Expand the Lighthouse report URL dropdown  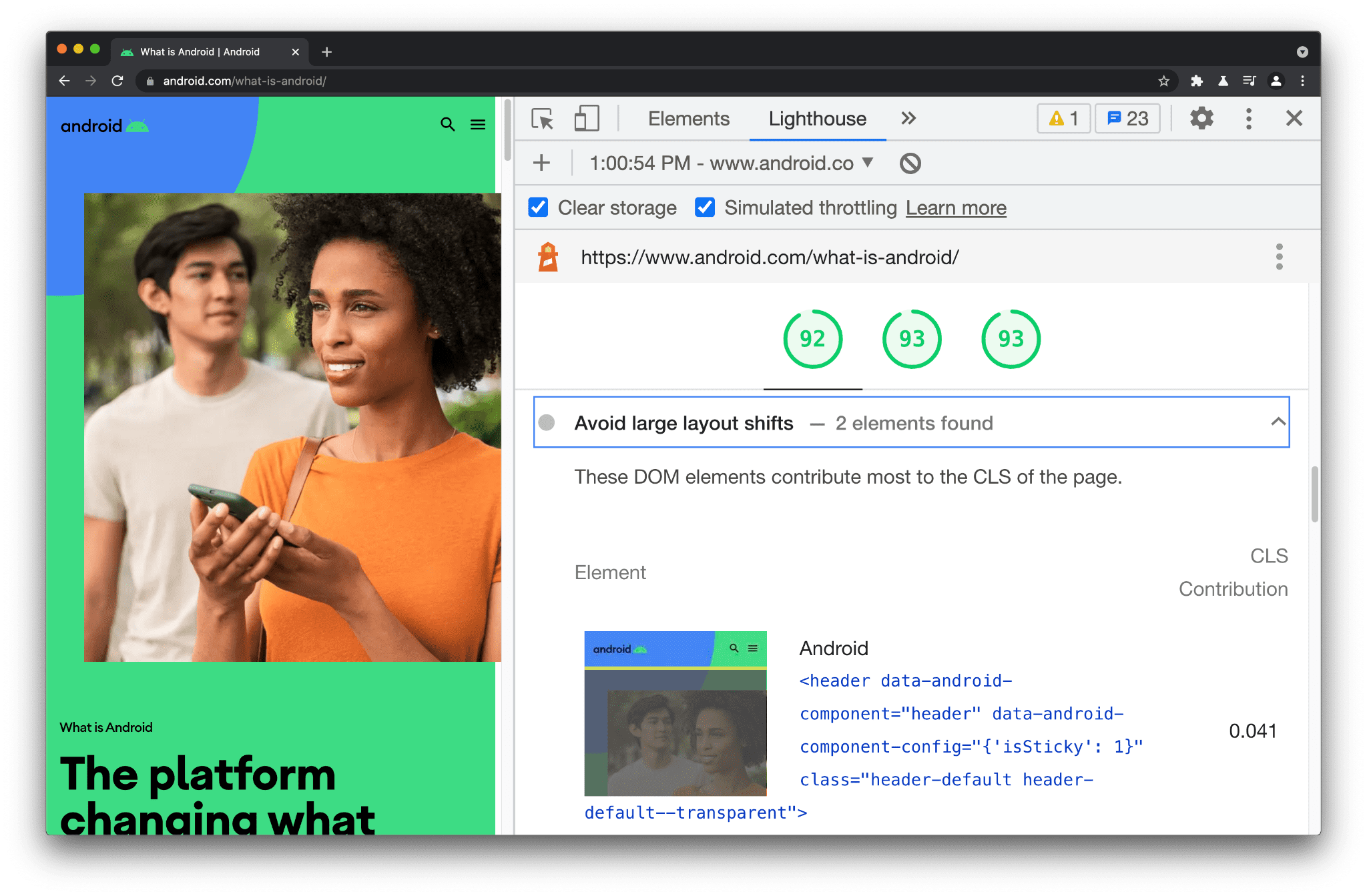coord(869,164)
